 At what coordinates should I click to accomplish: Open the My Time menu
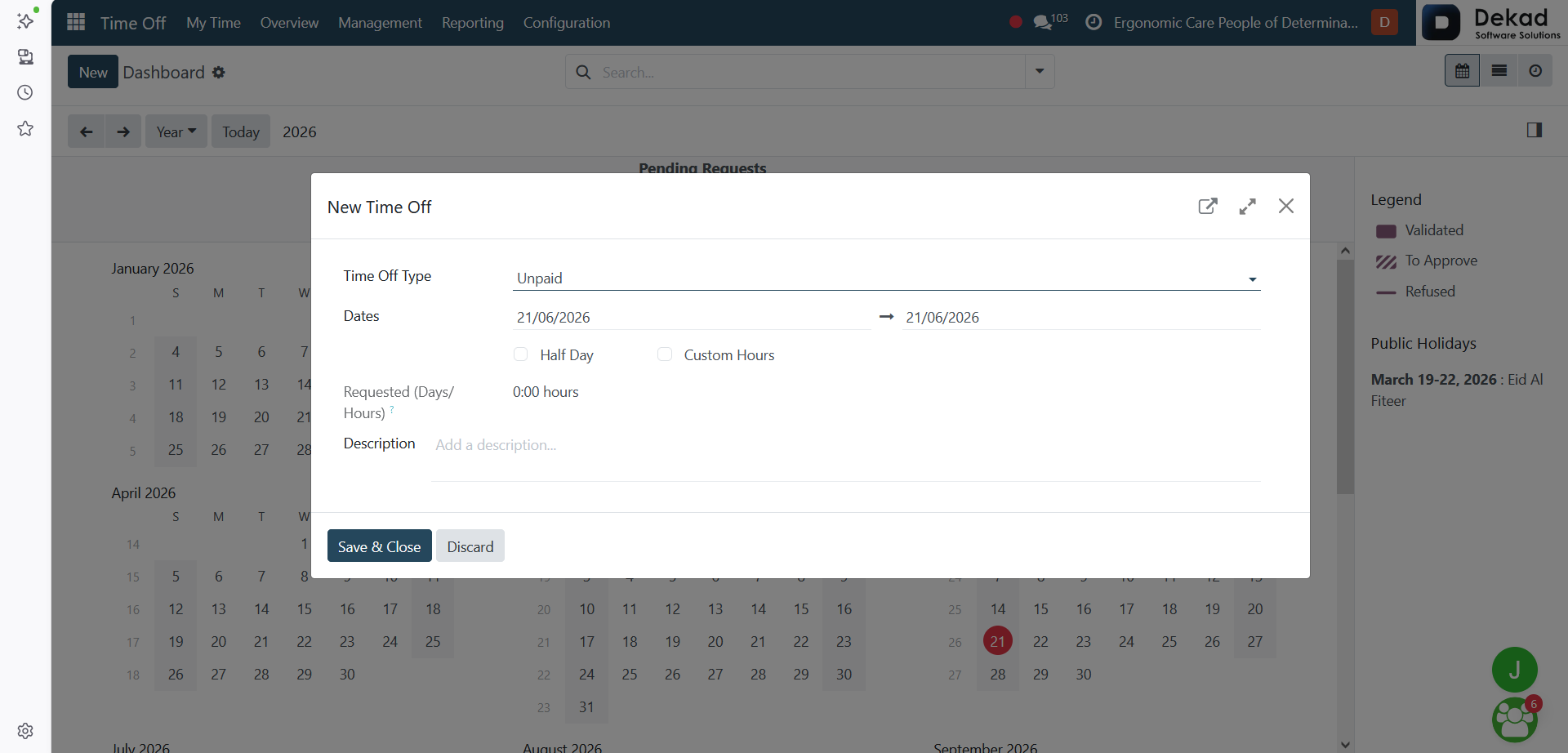(x=213, y=23)
